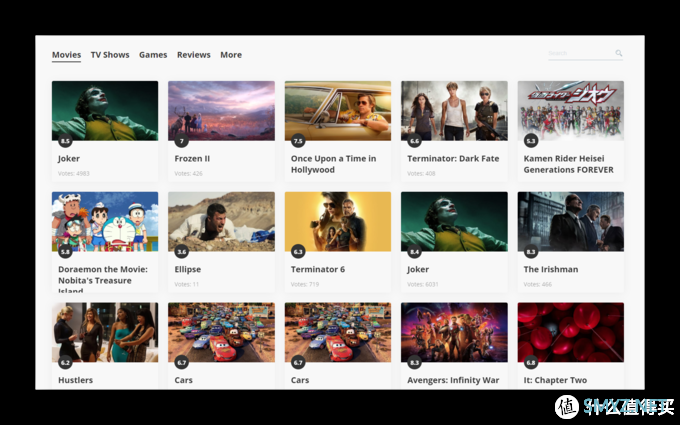Click the 6.6 rating badge on Terminator: Dark Fate
Screen dimensions: 680x425
(414, 141)
